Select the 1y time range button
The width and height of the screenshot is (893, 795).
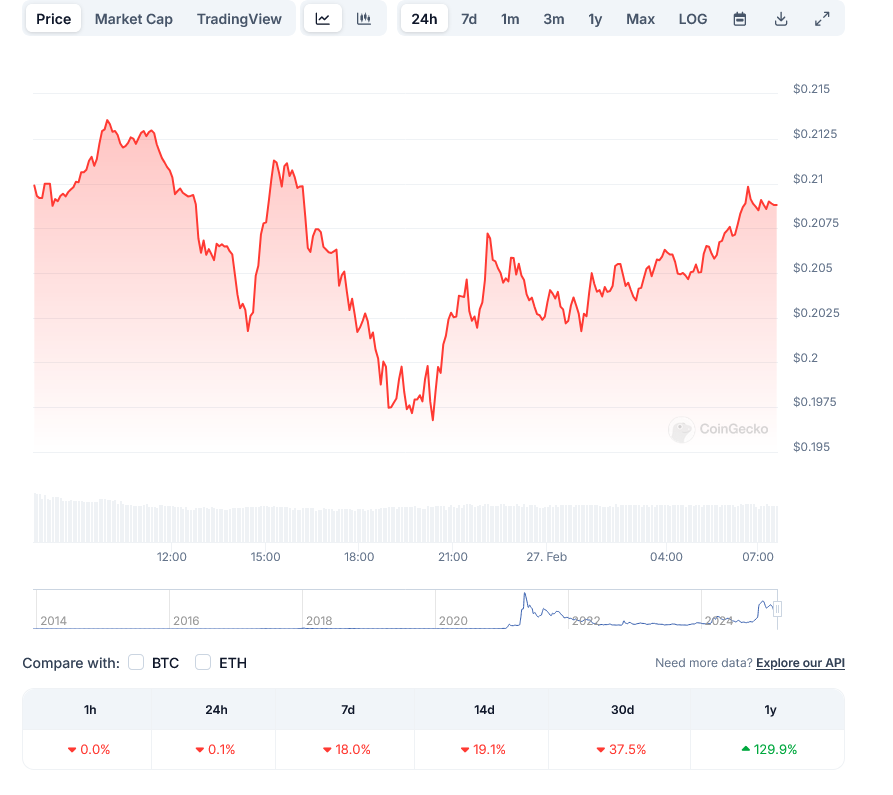595,19
